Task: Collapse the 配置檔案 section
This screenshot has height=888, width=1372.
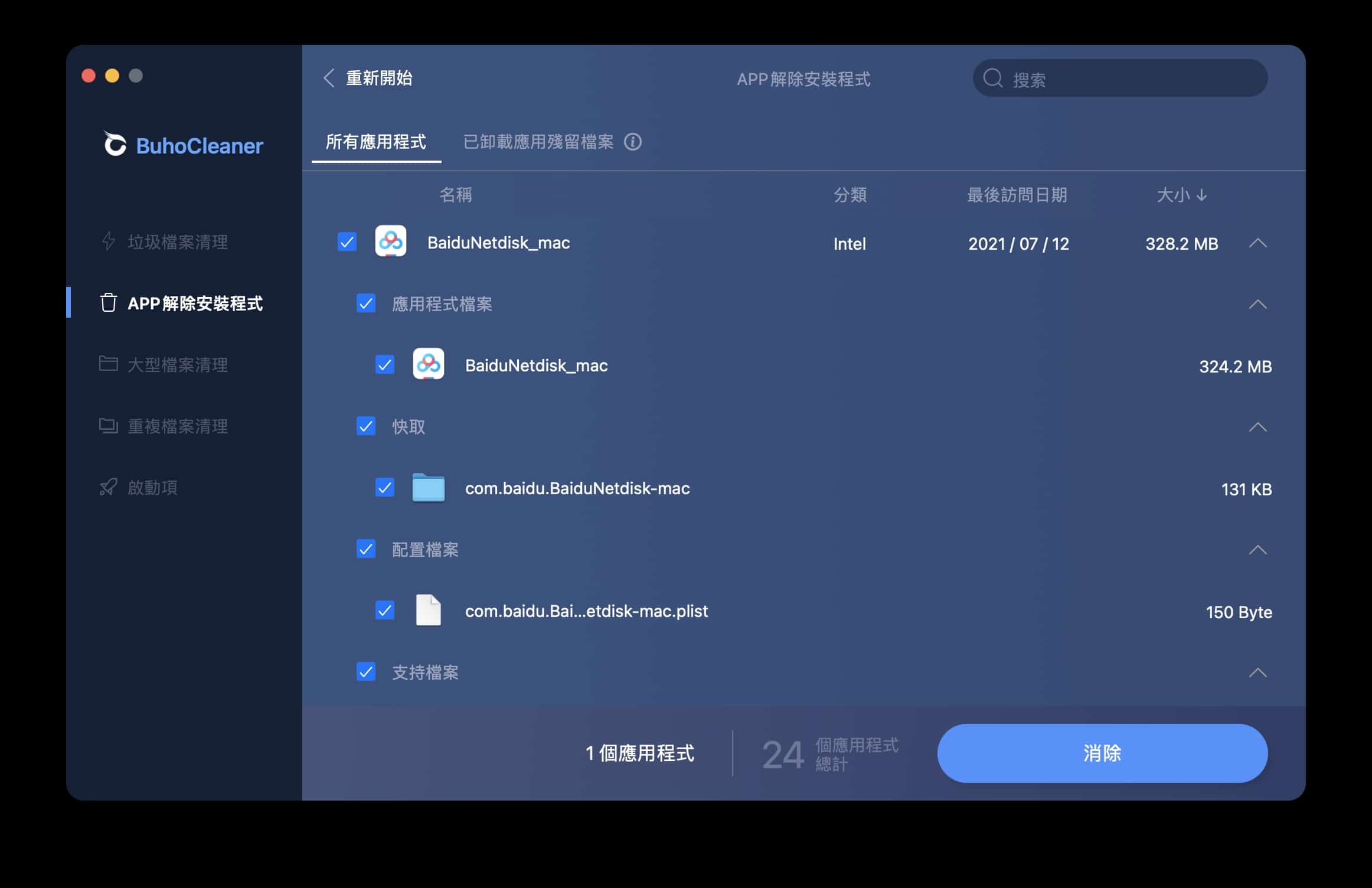Action: pyautogui.click(x=1258, y=550)
